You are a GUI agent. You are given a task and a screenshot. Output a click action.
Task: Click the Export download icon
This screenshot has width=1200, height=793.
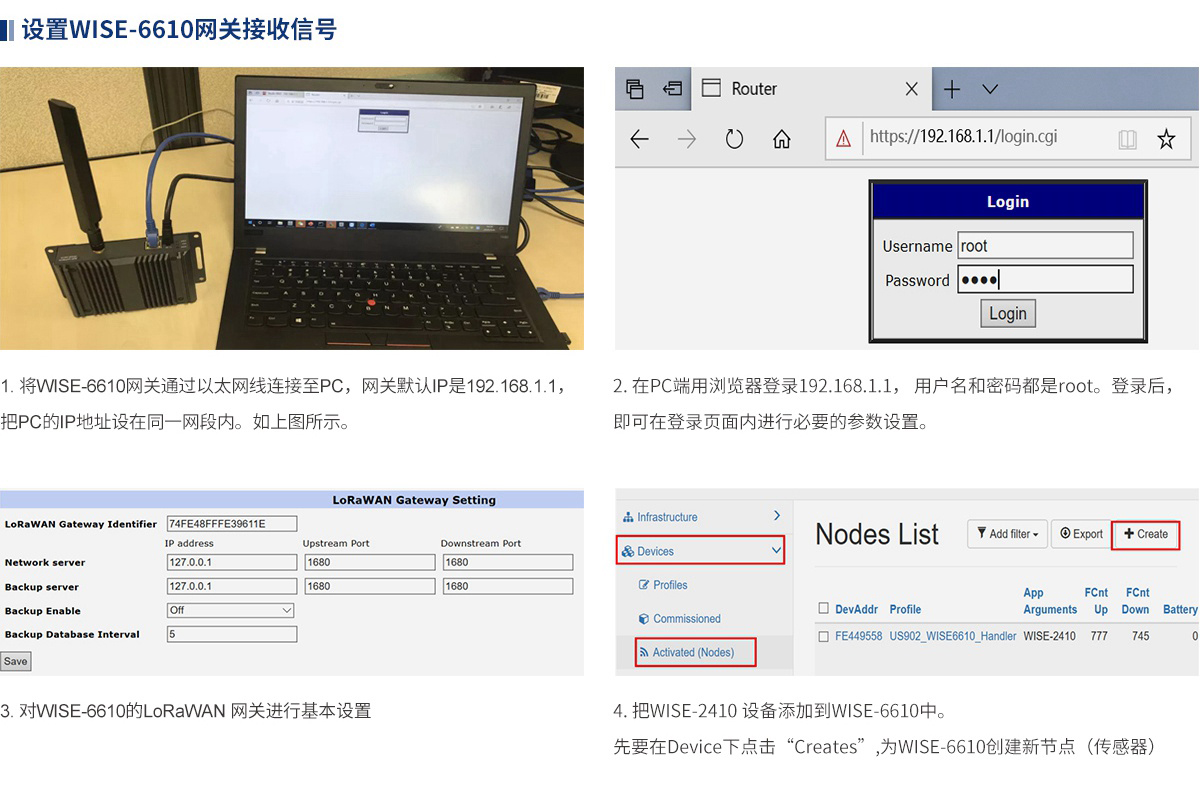point(1065,534)
